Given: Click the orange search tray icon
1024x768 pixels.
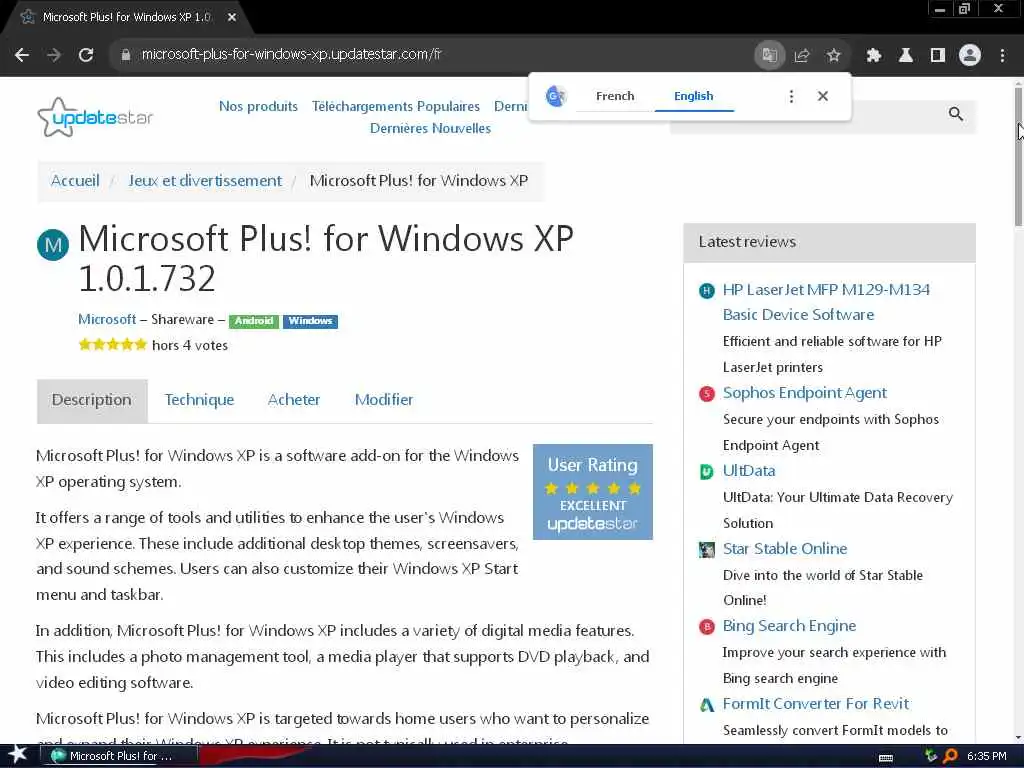Looking at the screenshot, I should (x=950, y=756).
